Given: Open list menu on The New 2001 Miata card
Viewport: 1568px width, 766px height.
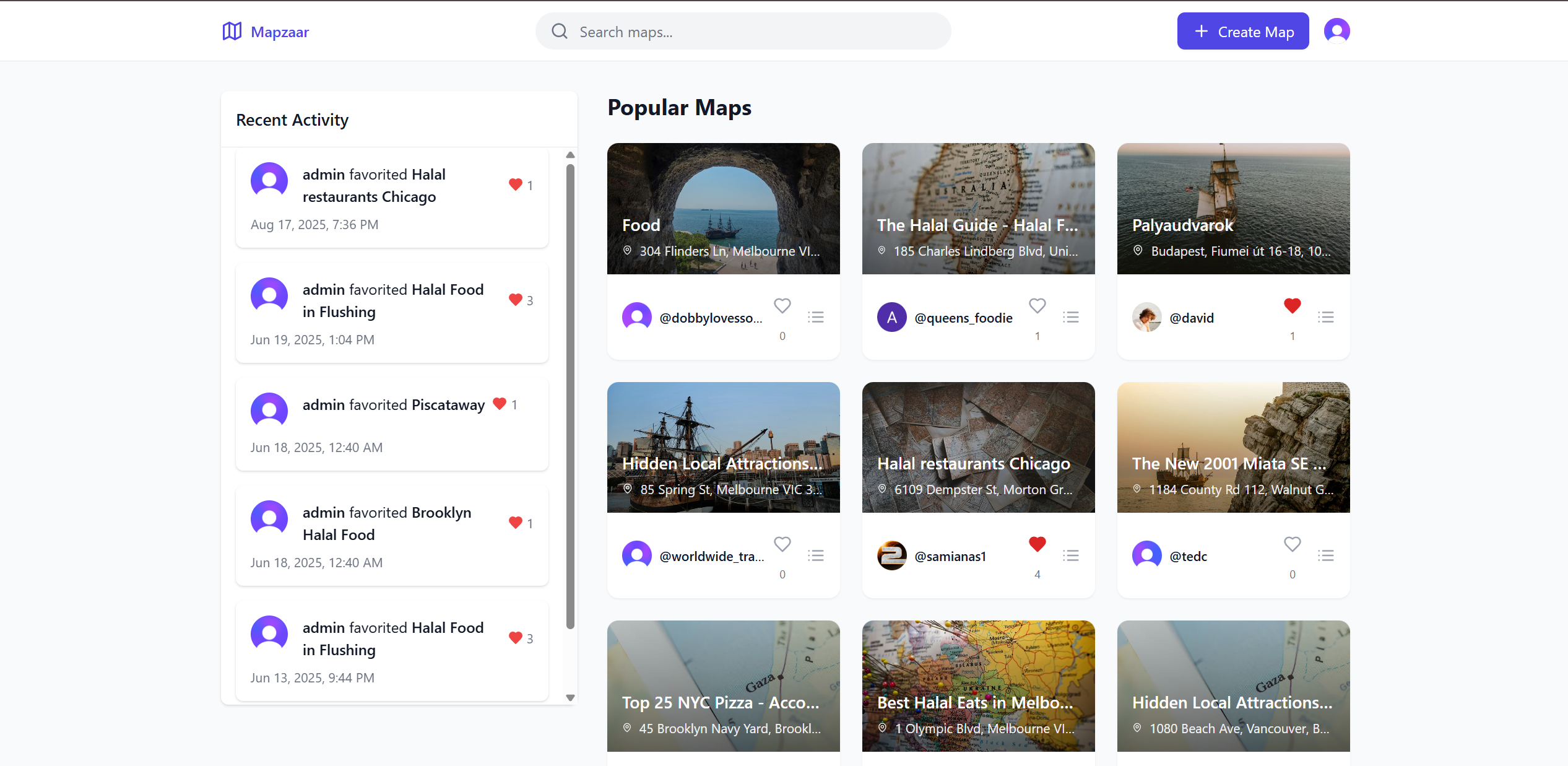Looking at the screenshot, I should click(x=1326, y=555).
